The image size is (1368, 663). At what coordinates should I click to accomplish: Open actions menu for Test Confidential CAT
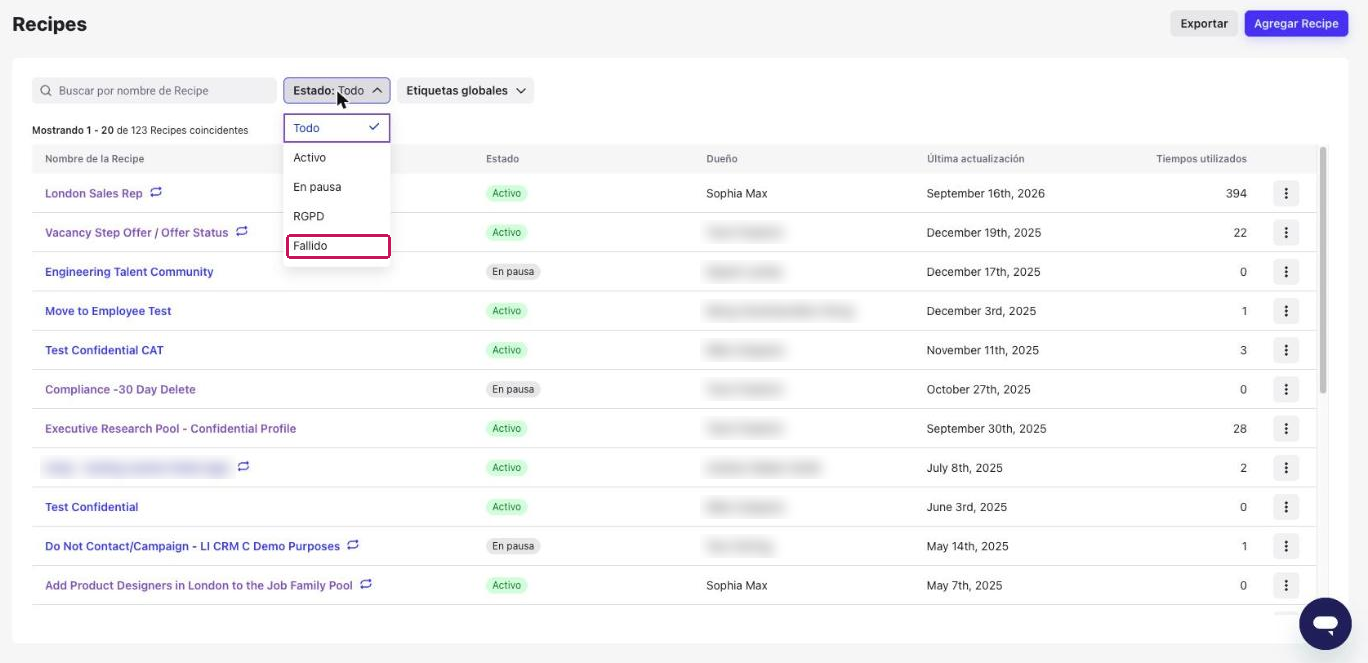click(x=1286, y=350)
